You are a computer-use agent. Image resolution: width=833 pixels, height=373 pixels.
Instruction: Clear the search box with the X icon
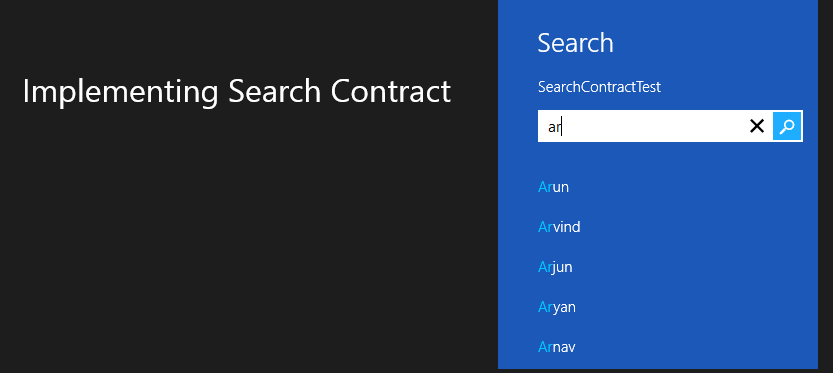756,126
